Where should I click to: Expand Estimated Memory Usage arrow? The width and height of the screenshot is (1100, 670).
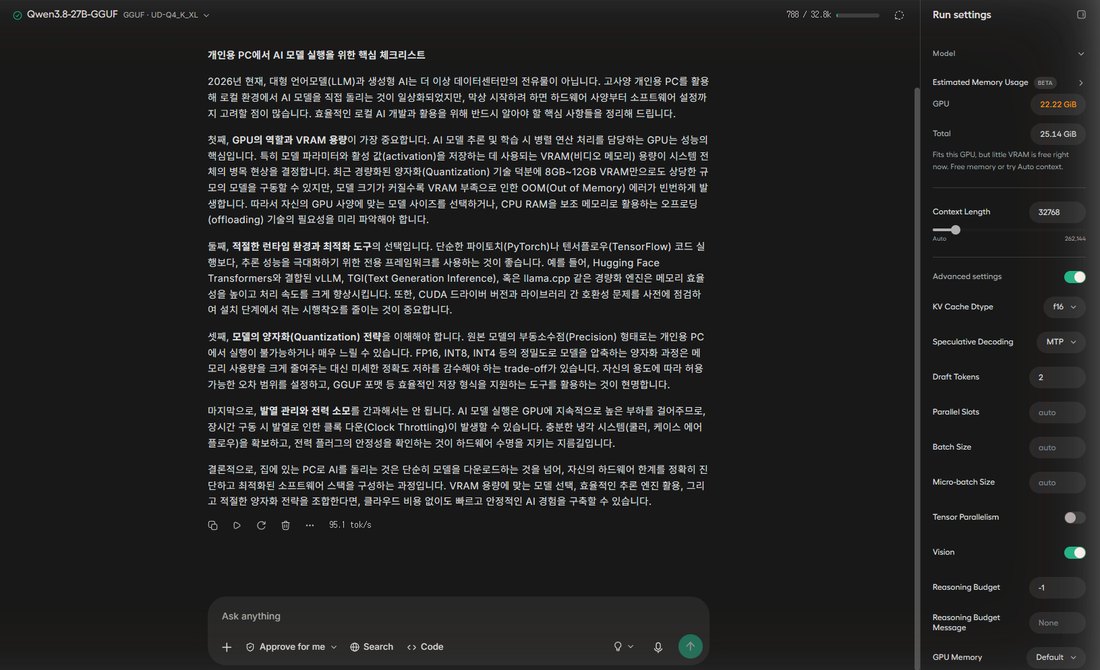tap(1080, 83)
